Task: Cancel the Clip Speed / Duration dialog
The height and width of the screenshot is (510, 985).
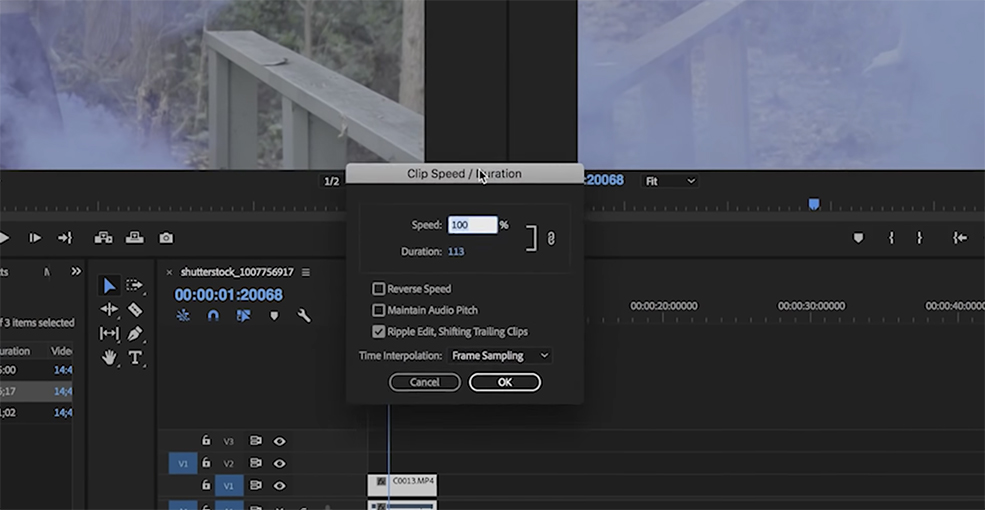Action: pos(424,382)
